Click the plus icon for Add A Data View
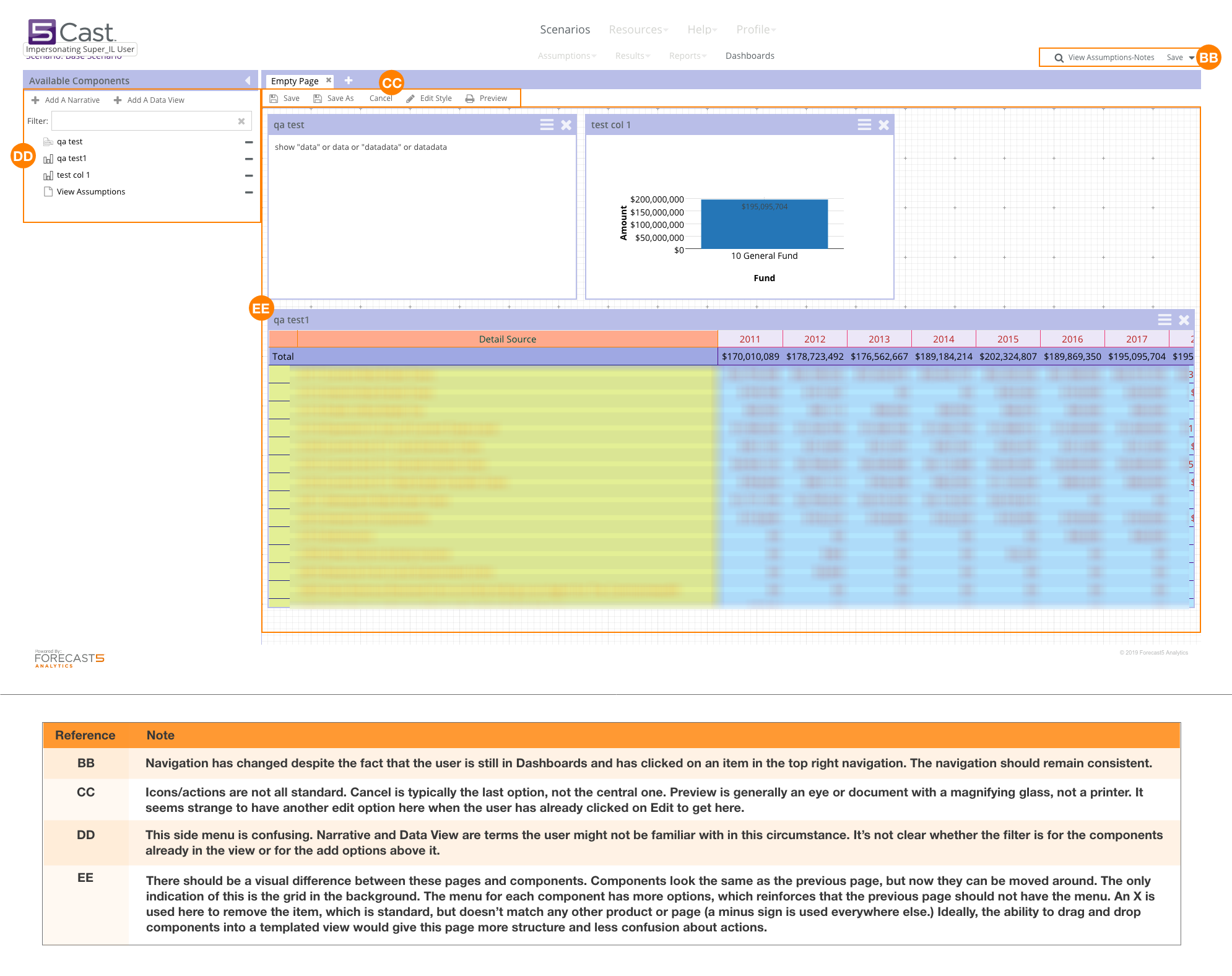 point(117,100)
